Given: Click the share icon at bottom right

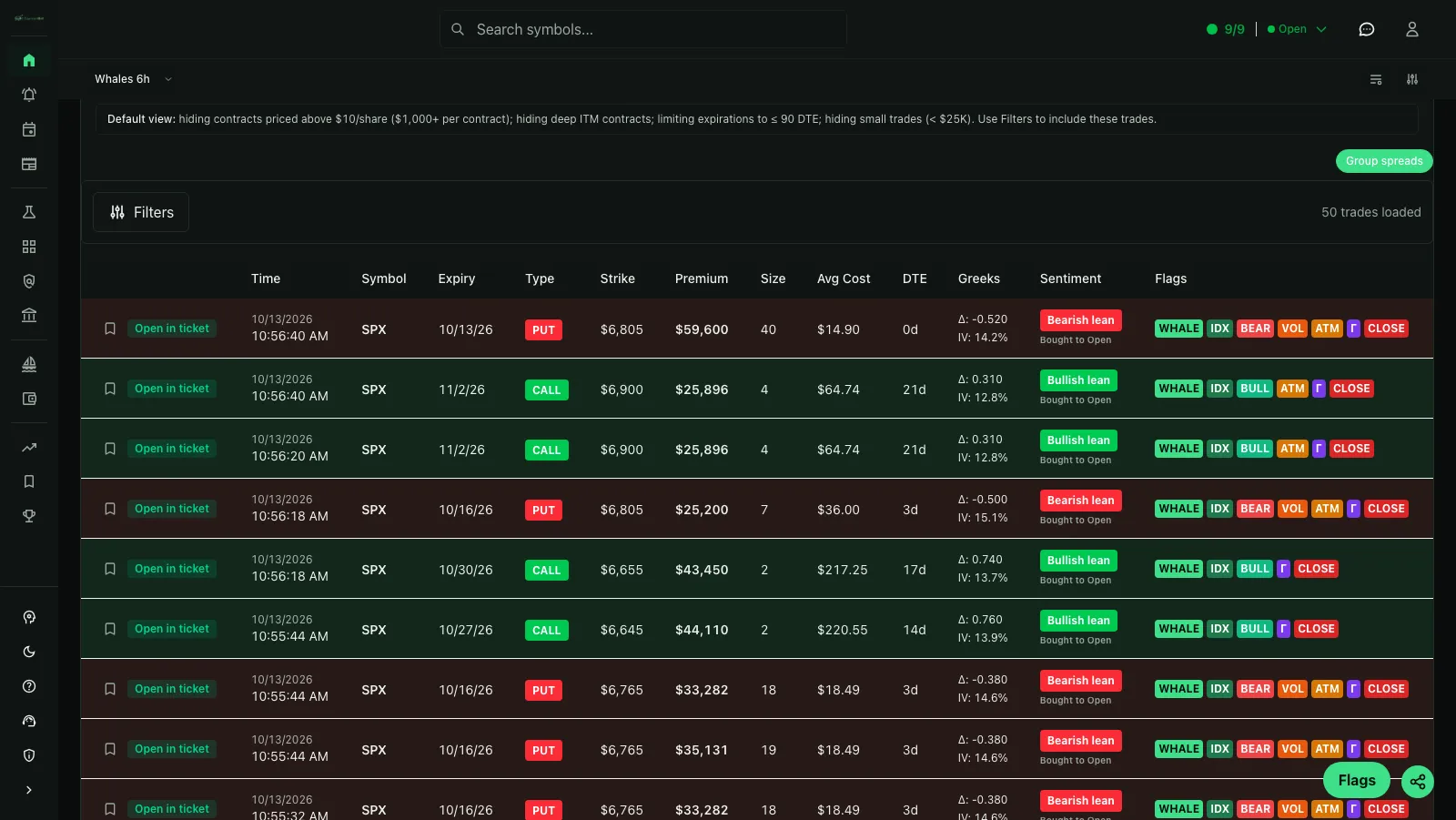Looking at the screenshot, I should [1418, 781].
